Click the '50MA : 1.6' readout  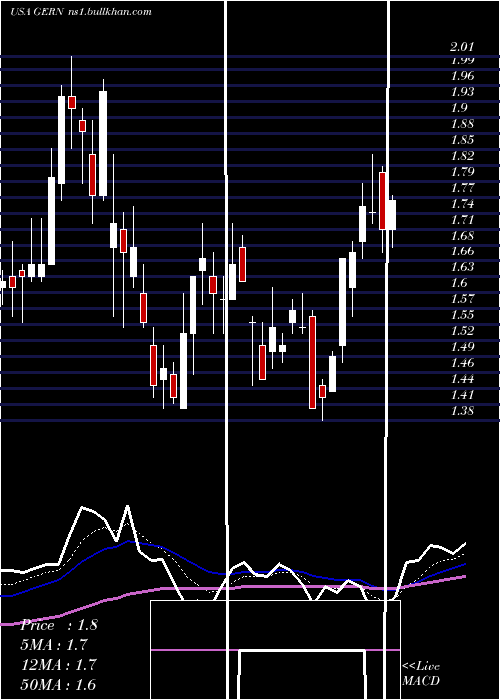(x=58, y=685)
